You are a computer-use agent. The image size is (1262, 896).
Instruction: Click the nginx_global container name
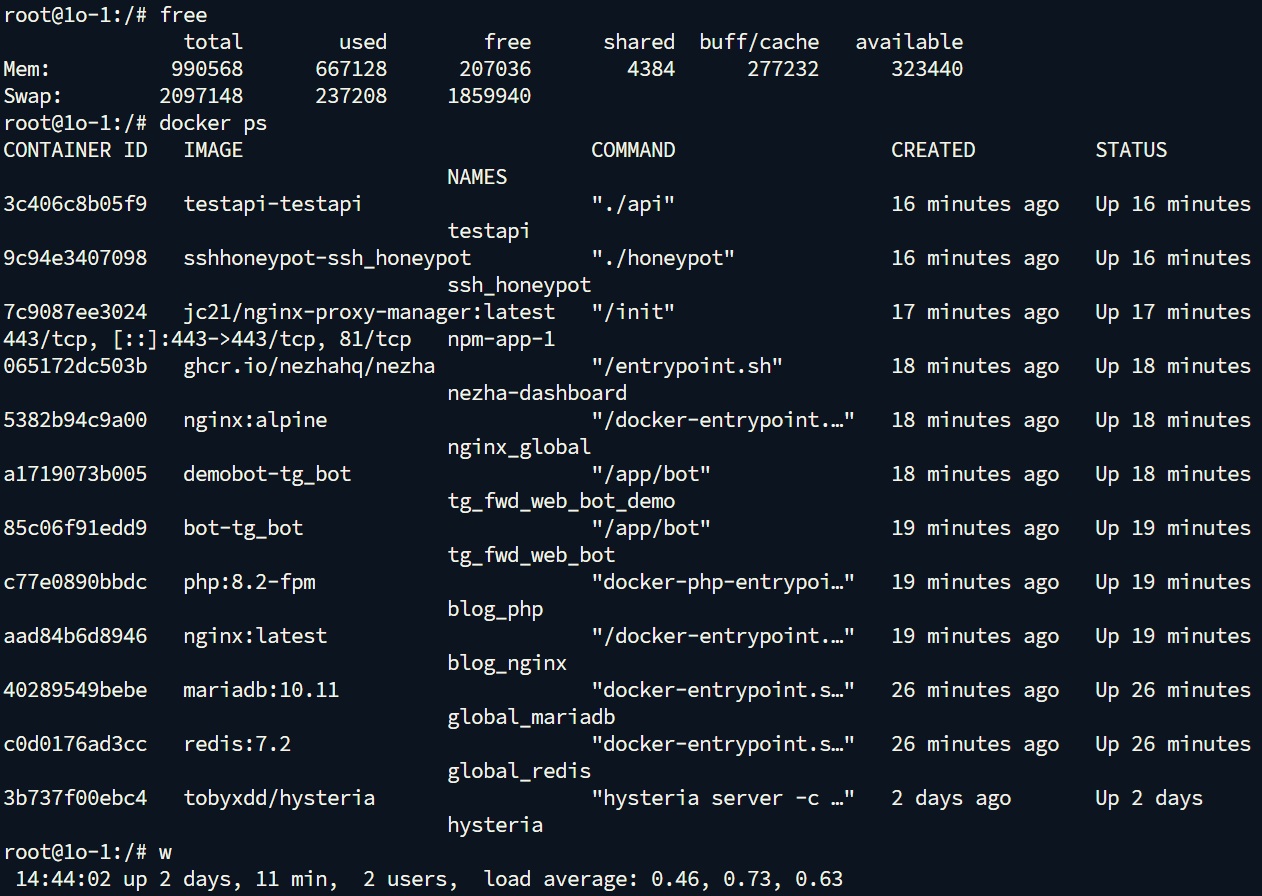coord(519,447)
